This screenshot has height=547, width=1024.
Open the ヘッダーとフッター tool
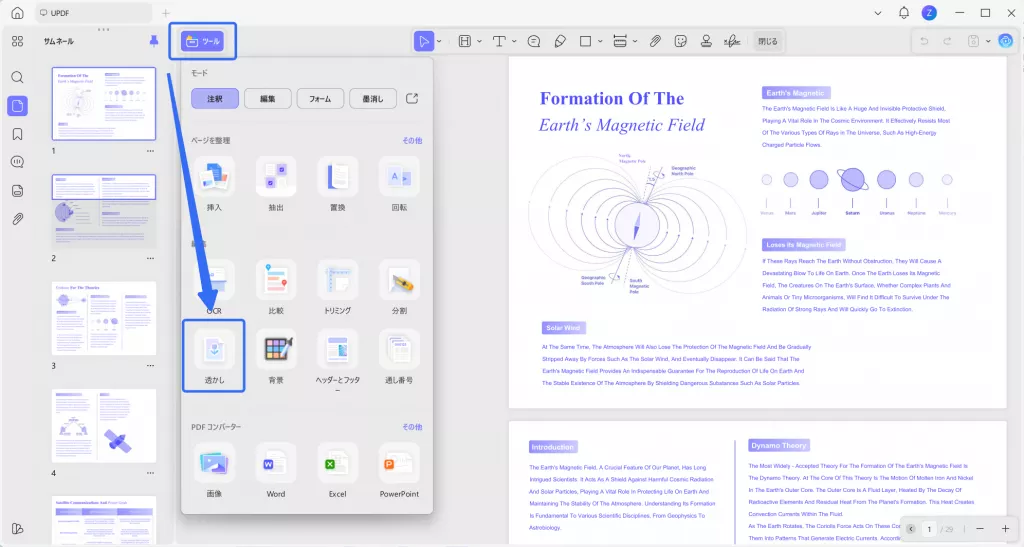(337, 360)
